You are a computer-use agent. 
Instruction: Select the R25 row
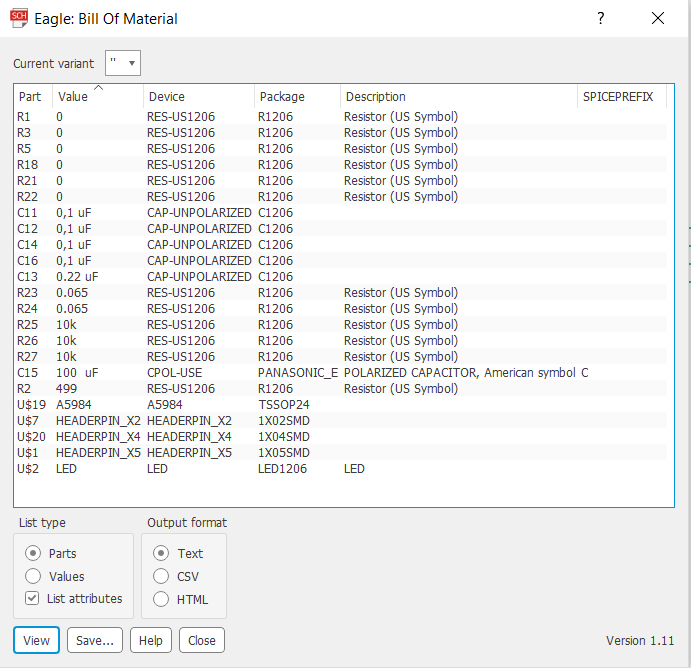[x=341, y=325]
